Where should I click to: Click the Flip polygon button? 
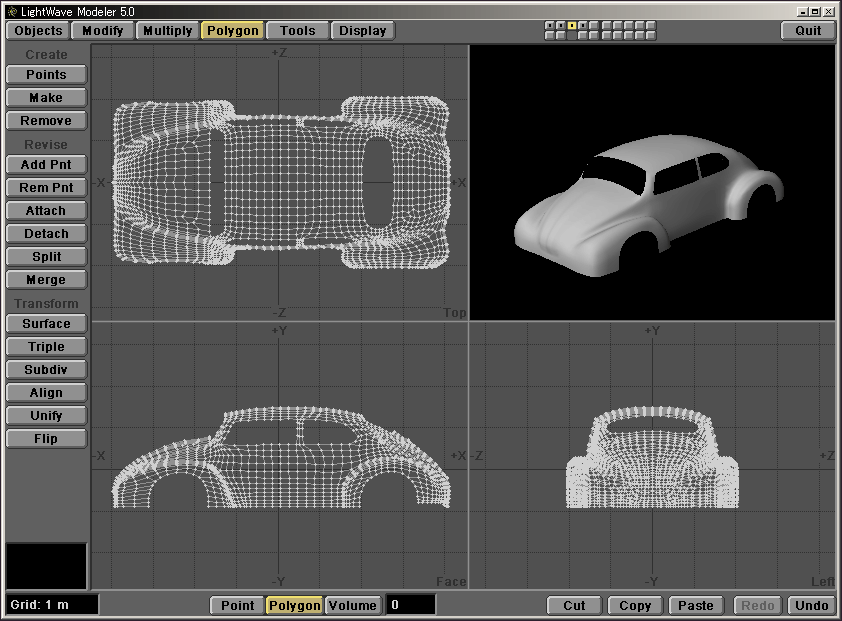point(46,439)
